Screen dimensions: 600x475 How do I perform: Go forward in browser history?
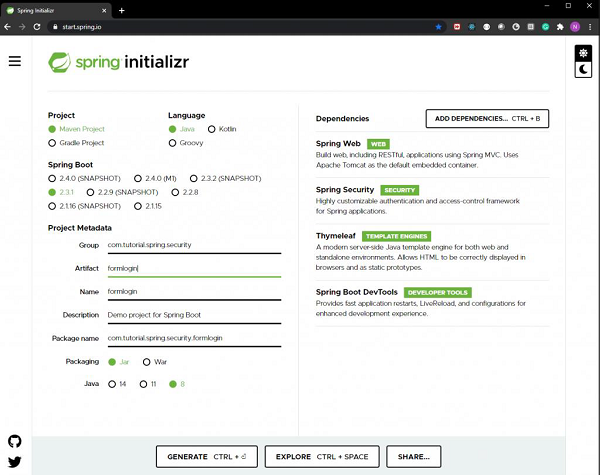coord(22,27)
